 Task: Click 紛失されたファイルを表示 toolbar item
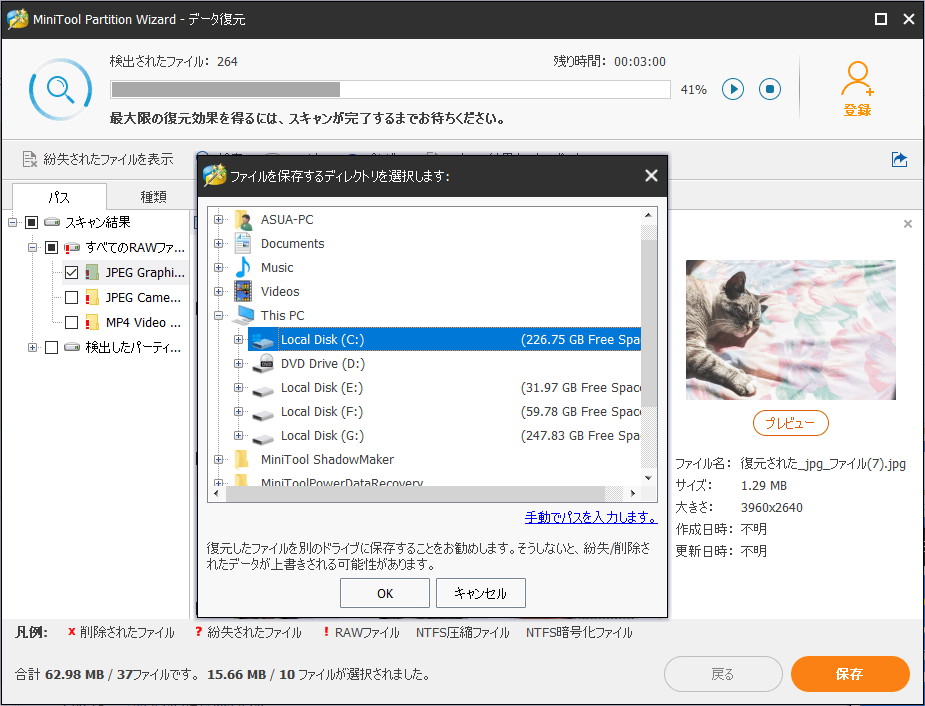[98, 159]
